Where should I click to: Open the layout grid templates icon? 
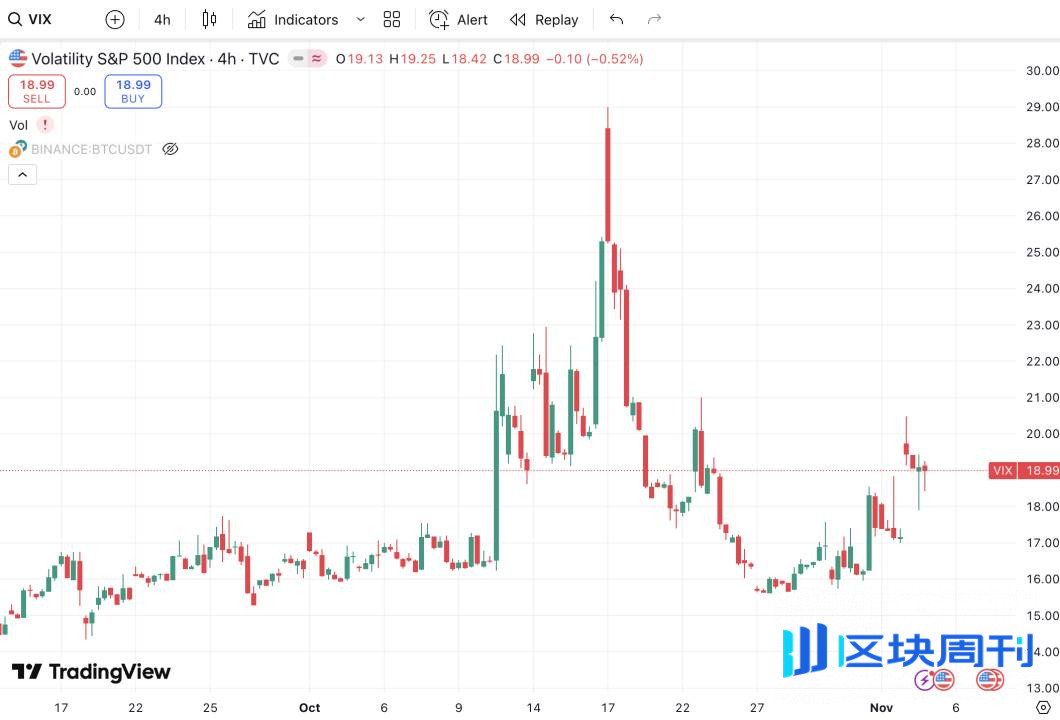click(x=392, y=19)
